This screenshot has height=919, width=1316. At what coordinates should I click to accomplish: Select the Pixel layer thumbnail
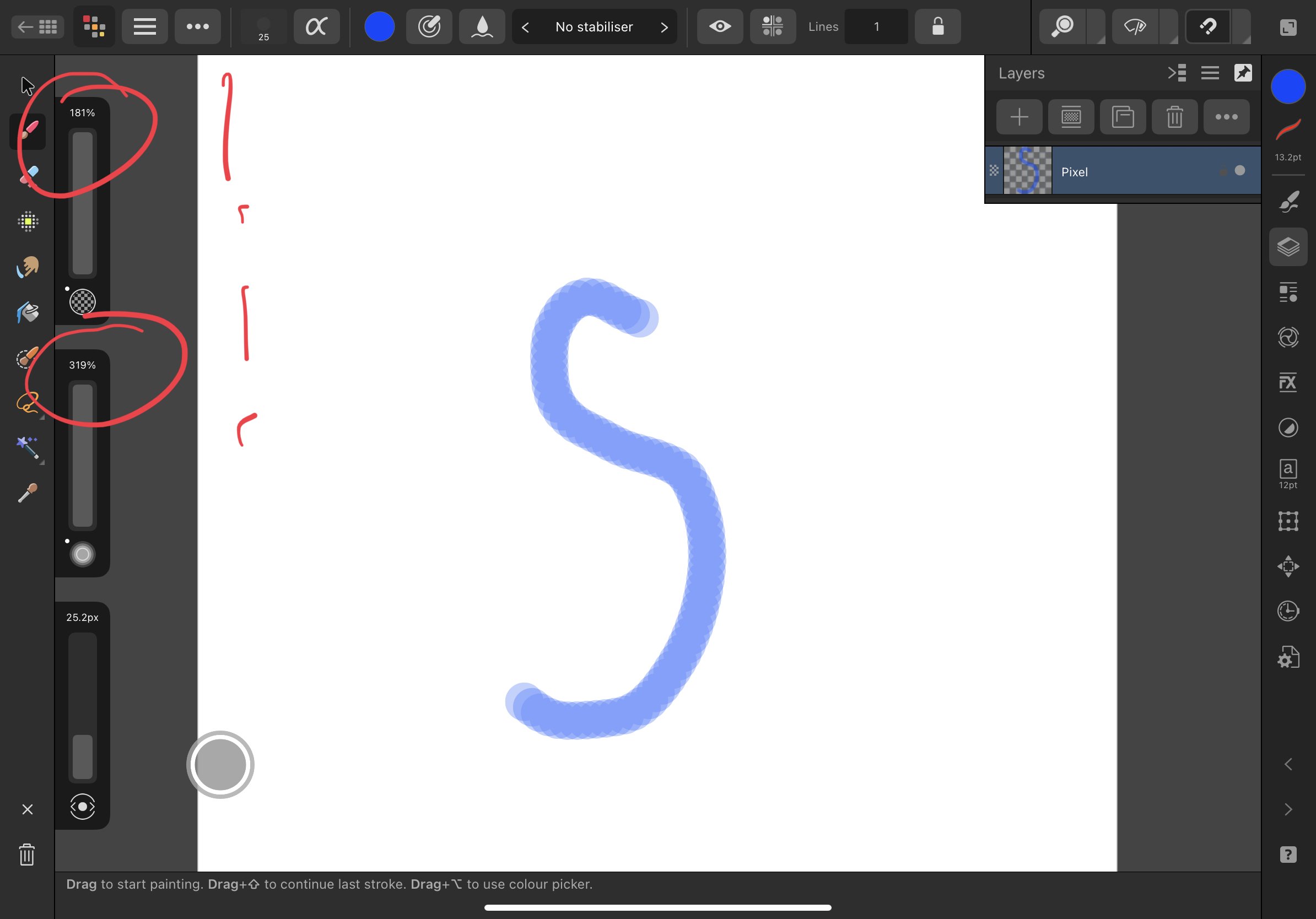coord(1028,171)
